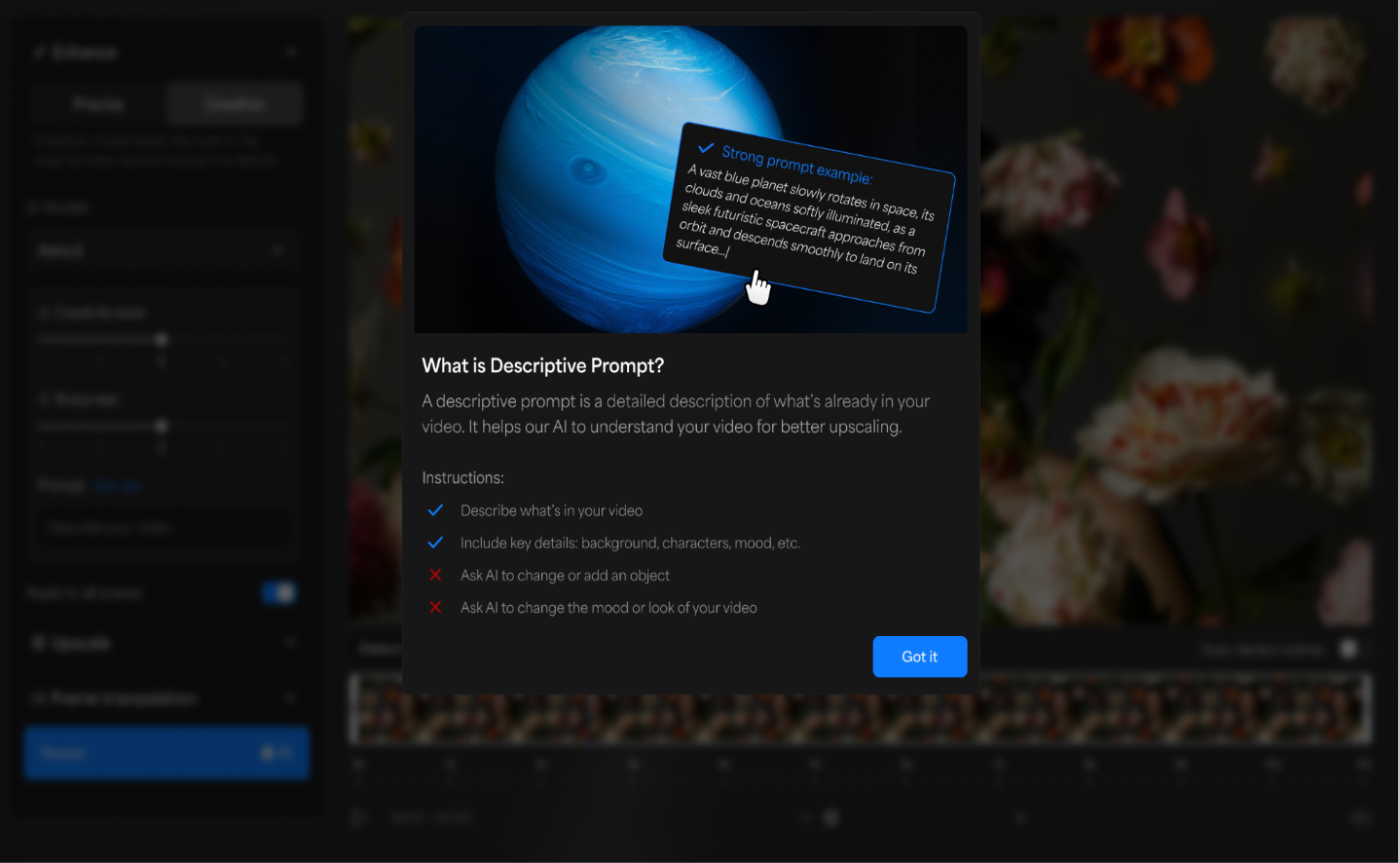Click the red X beside 'change or add an object'

pos(435,575)
